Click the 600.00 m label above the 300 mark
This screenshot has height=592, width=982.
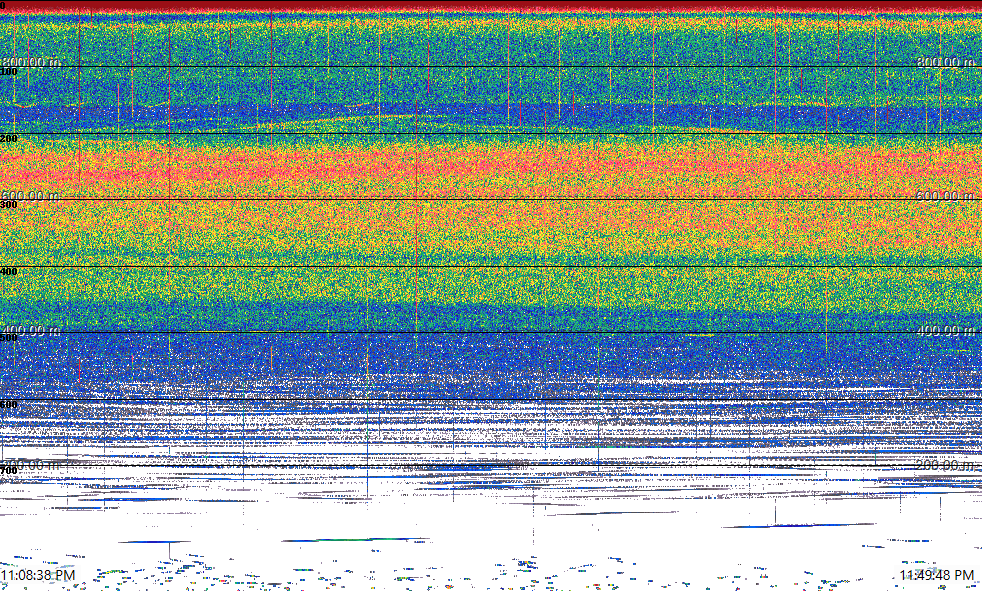pyautogui.click(x=31, y=195)
